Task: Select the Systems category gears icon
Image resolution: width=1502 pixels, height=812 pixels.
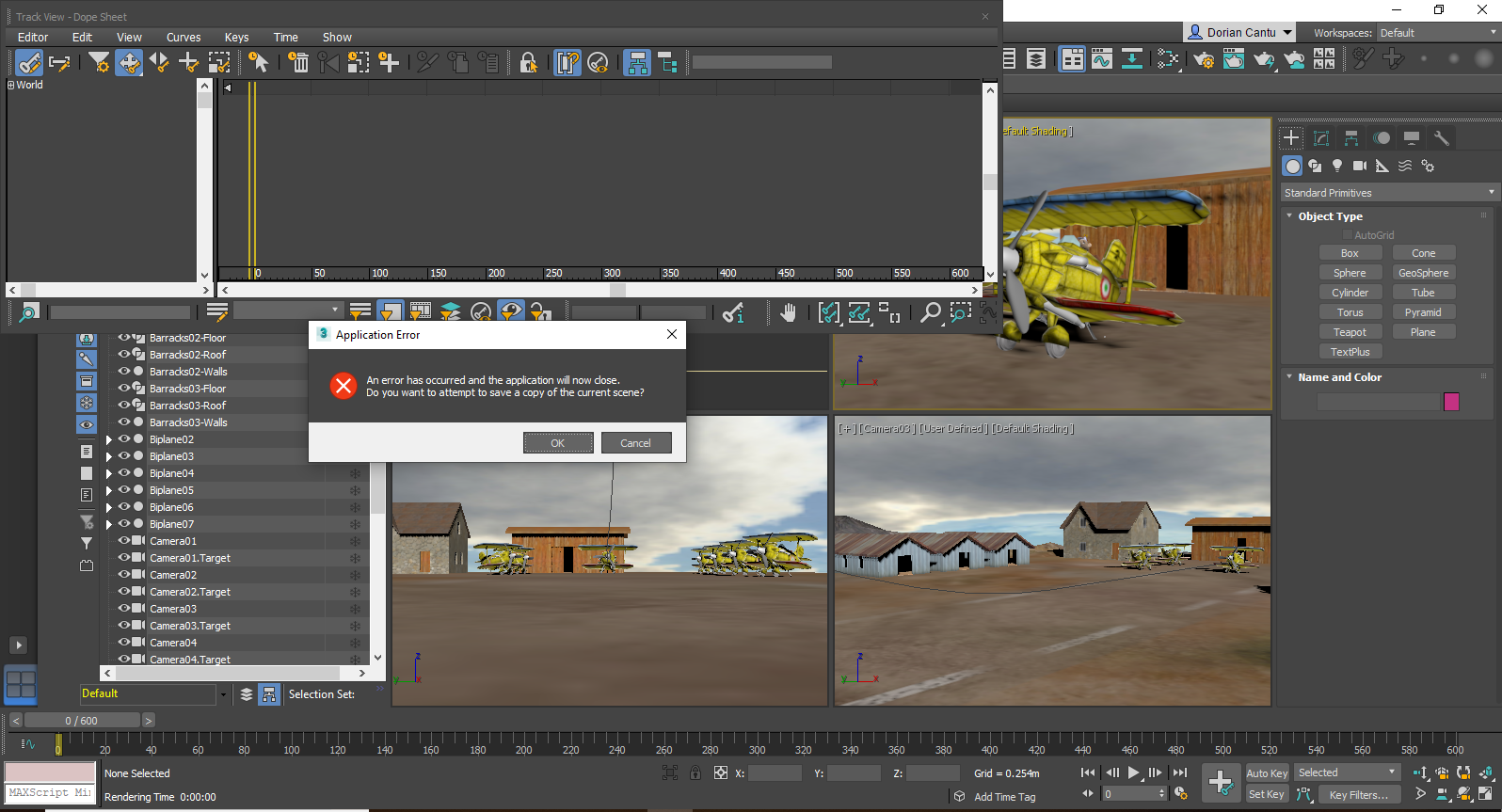Action: pyautogui.click(x=1428, y=166)
